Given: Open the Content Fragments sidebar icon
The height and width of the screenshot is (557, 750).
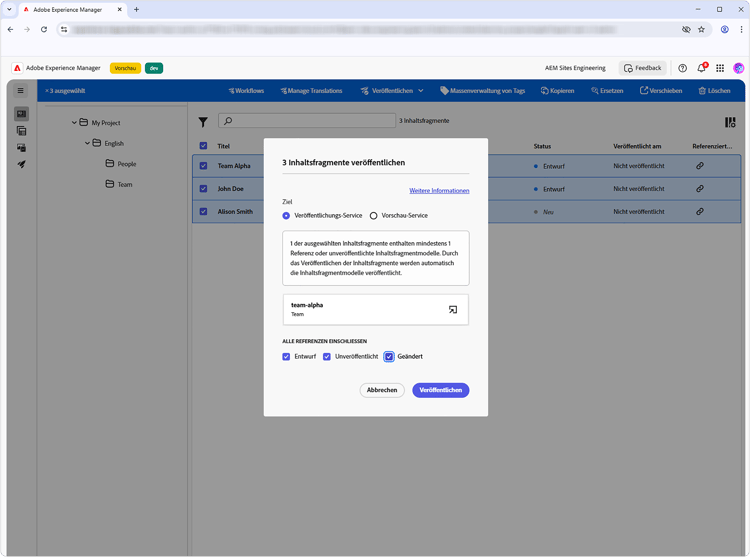Looking at the screenshot, I should (21, 114).
